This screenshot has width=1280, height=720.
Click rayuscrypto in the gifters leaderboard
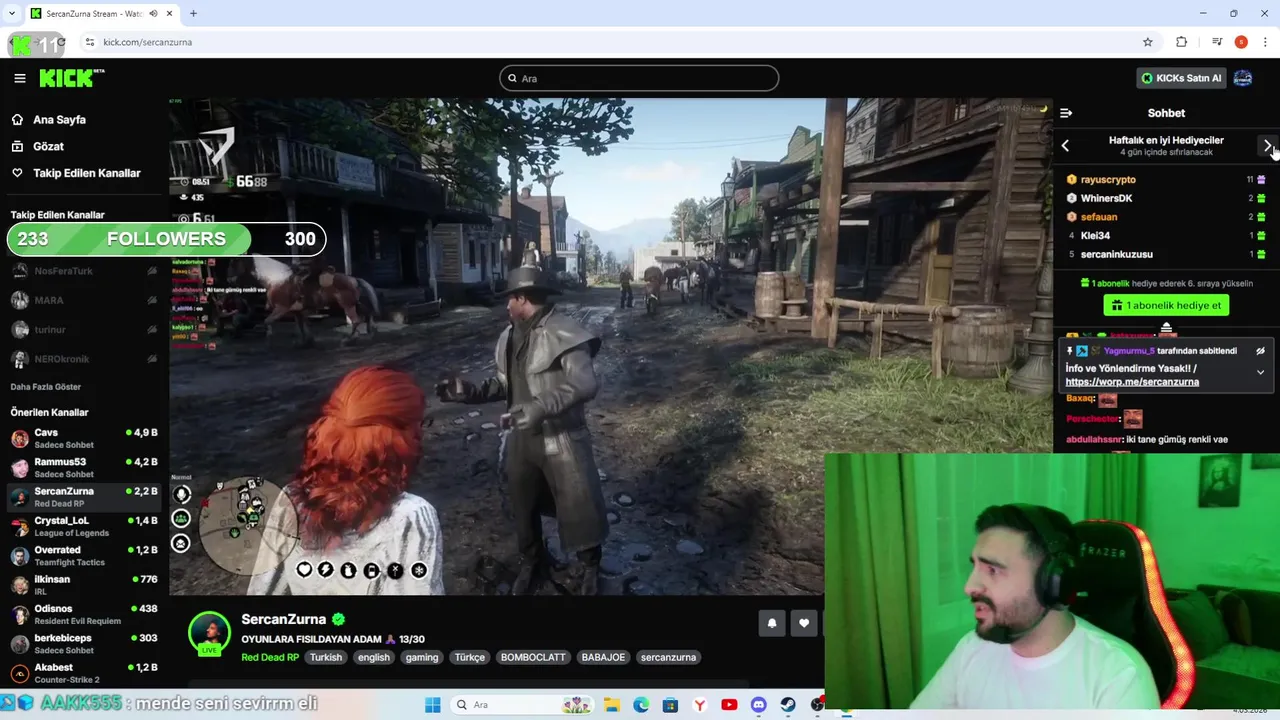click(x=1108, y=180)
